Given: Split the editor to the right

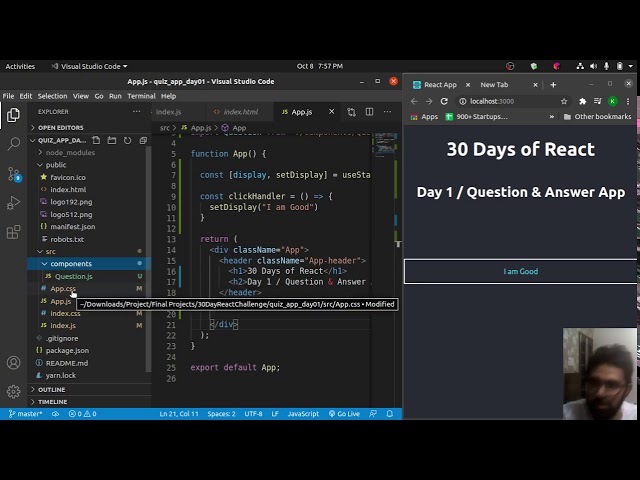Looking at the screenshot, I should click(369, 112).
